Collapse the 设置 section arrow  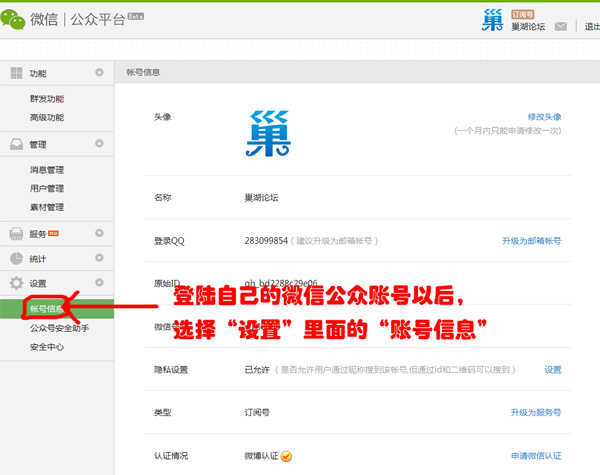click(99, 282)
